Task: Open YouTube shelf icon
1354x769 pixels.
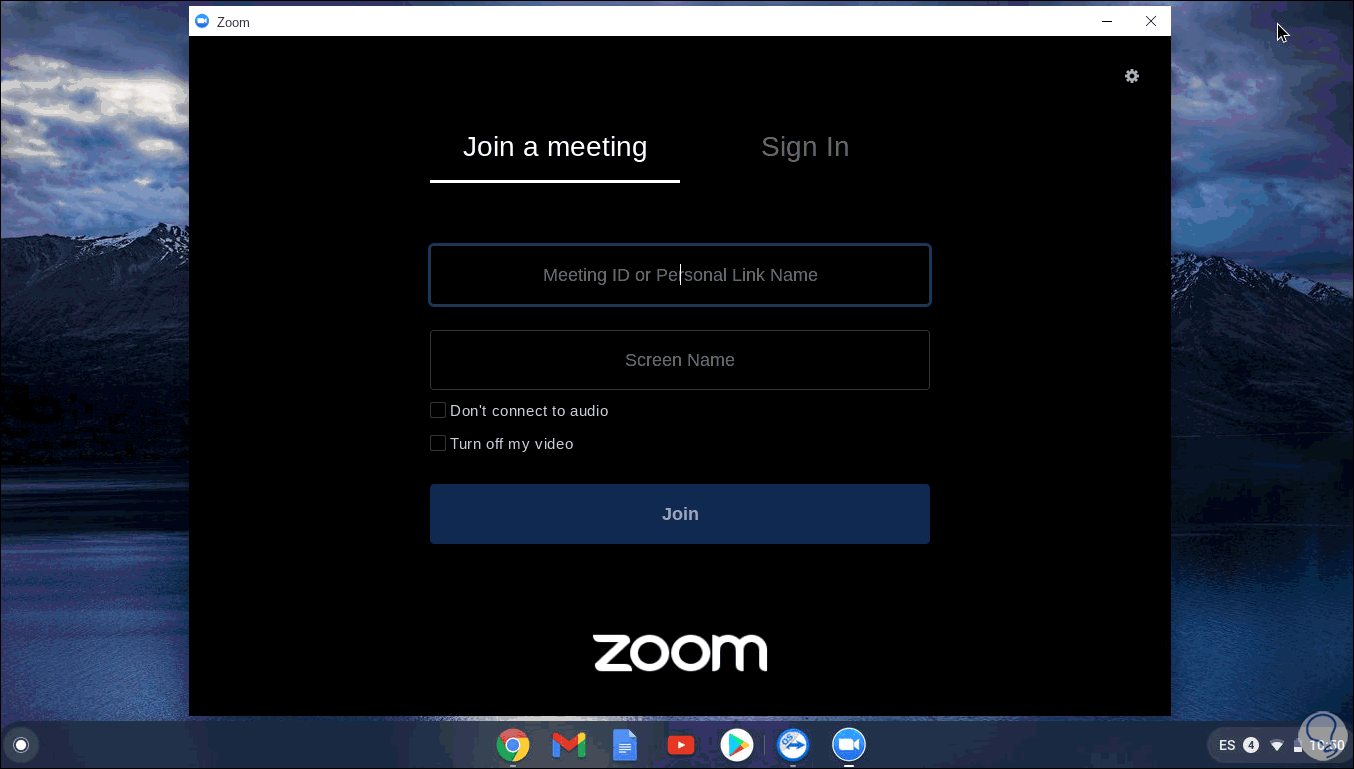Action: [x=681, y=745]
